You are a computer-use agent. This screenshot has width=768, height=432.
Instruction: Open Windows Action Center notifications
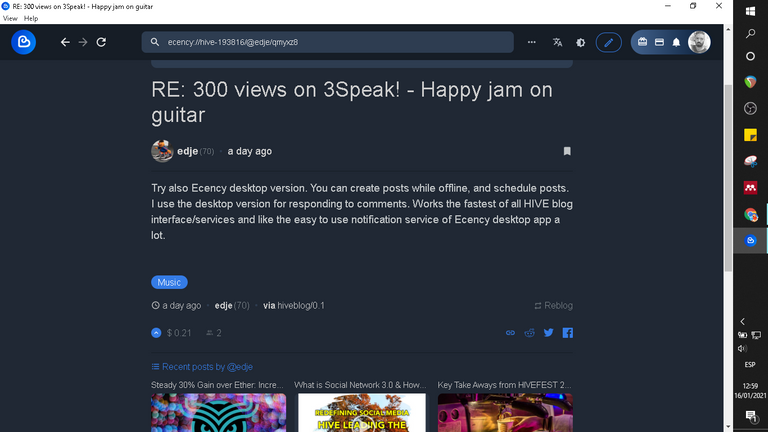pyautogui.click(x=750, y=416)
